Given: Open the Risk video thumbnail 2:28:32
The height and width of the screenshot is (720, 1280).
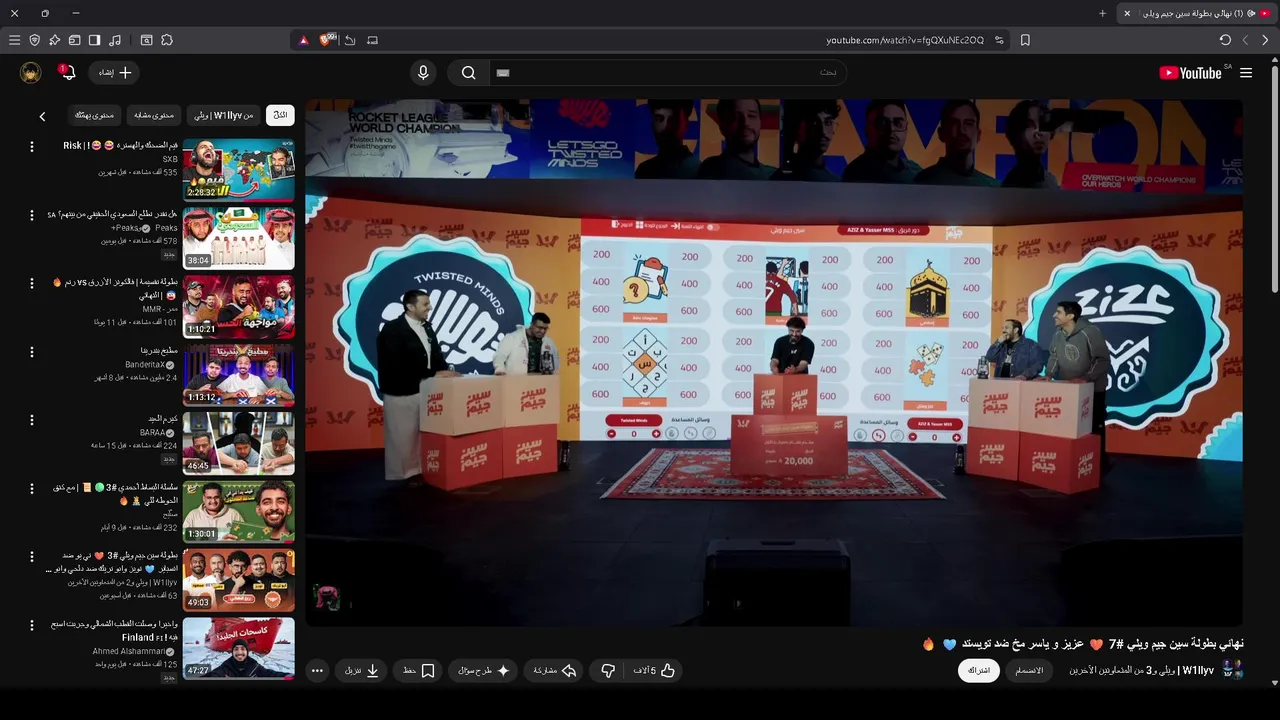Looking at the screenshot, I should click(238, 170).
